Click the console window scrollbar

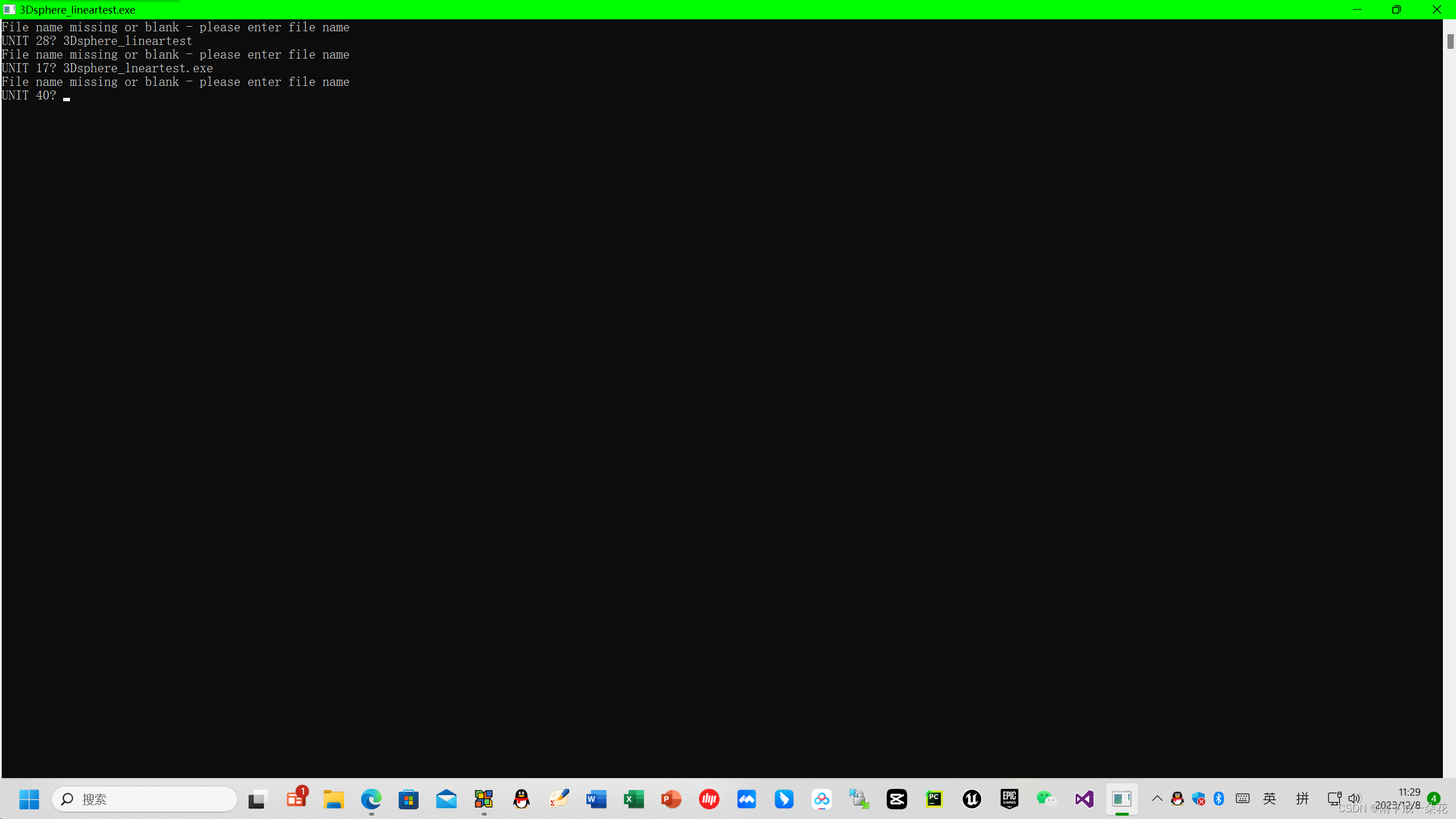click(1450, 42)
